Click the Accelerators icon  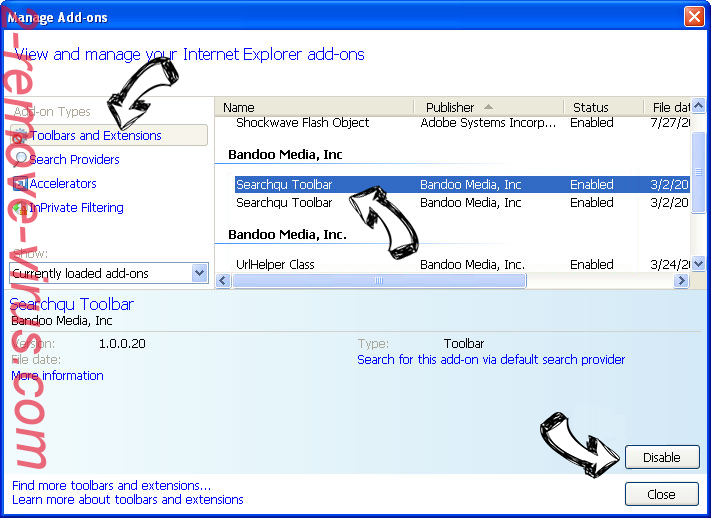pyautogui.click(x=20, y=184)
